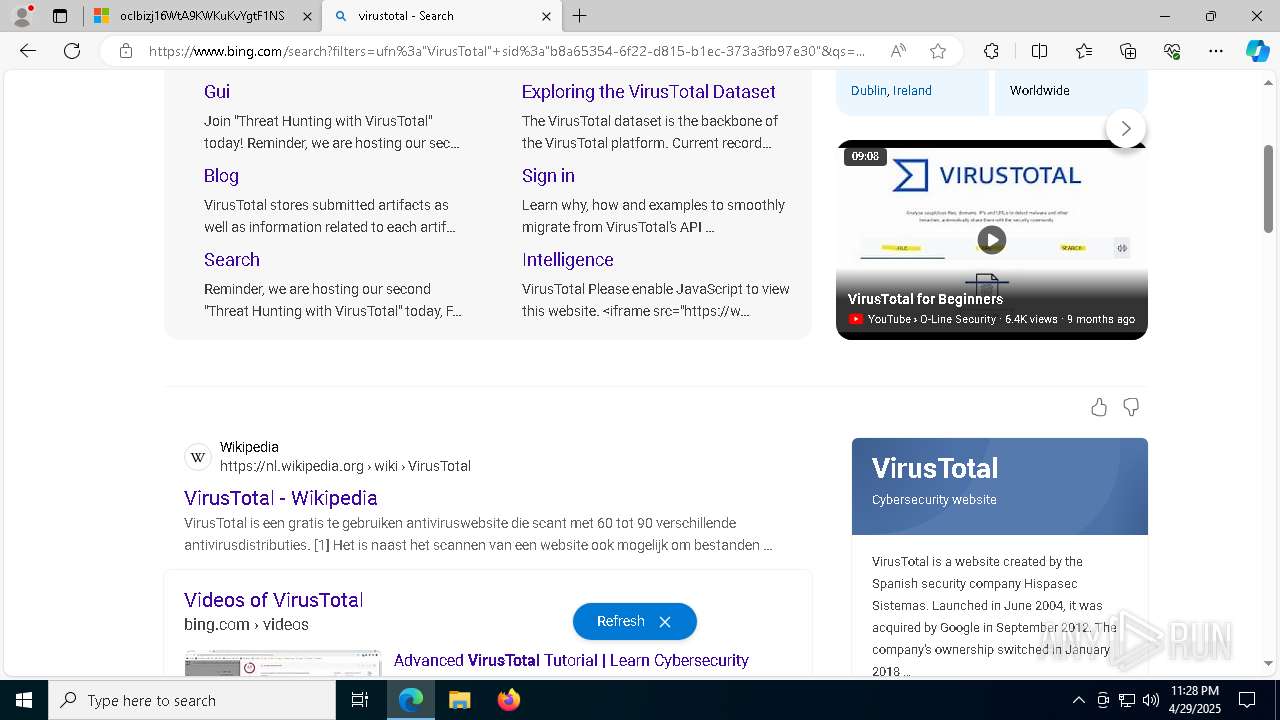
Task: Open File Explorer from taskbar
Action: [459, 700]
